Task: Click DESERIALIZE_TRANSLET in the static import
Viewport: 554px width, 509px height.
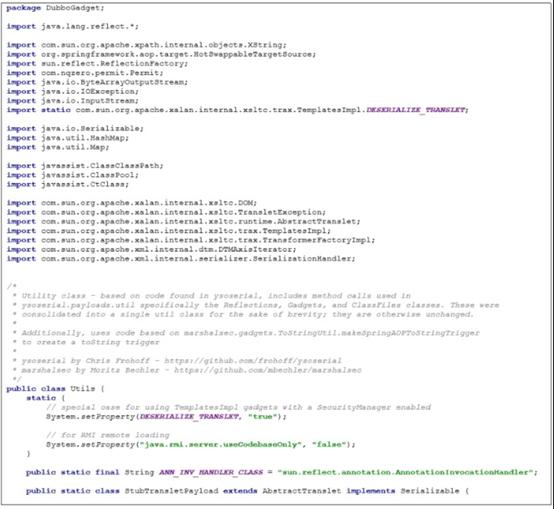Action: [x=416, y=110]
